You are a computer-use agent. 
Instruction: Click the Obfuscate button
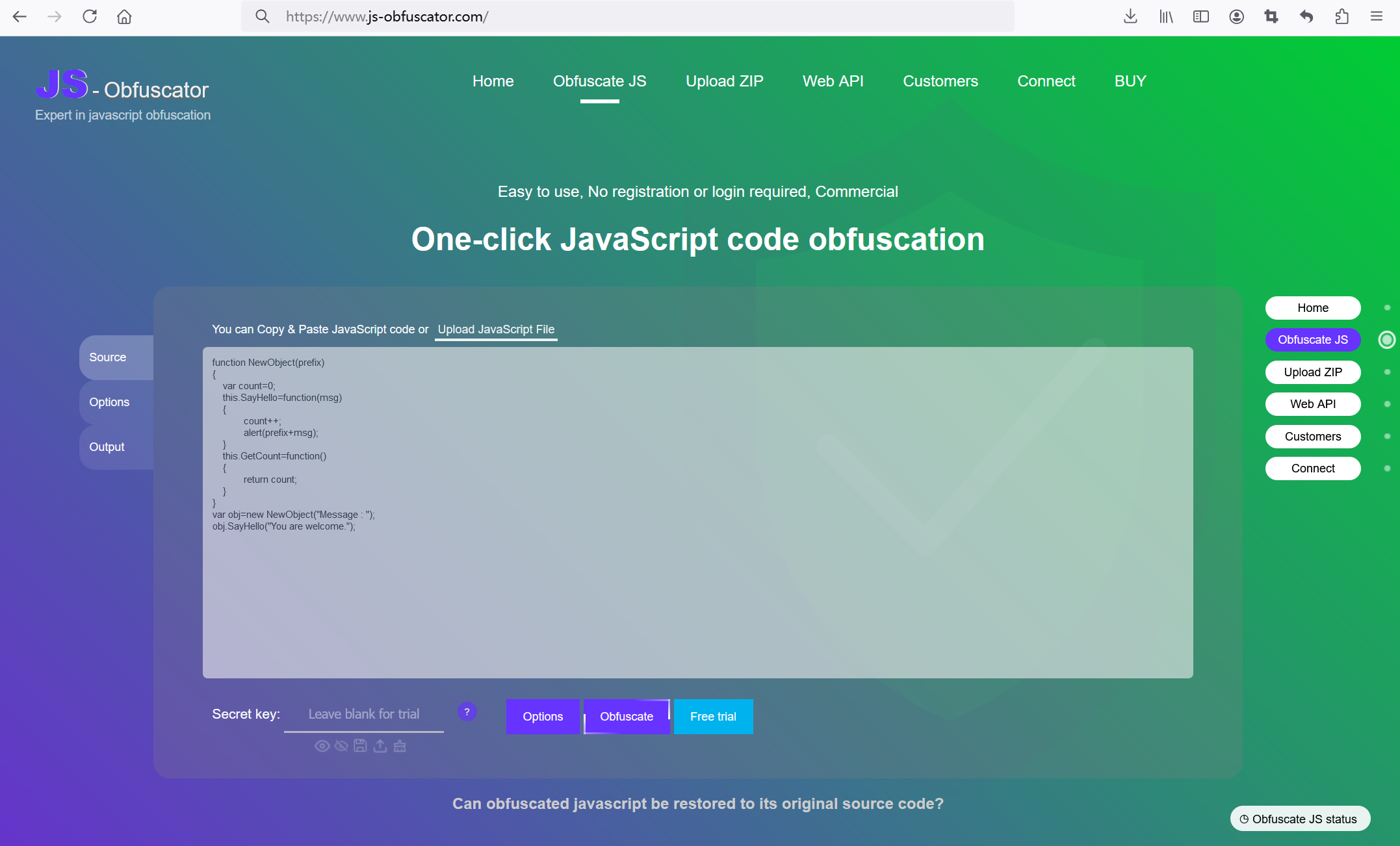click(627, 717)
